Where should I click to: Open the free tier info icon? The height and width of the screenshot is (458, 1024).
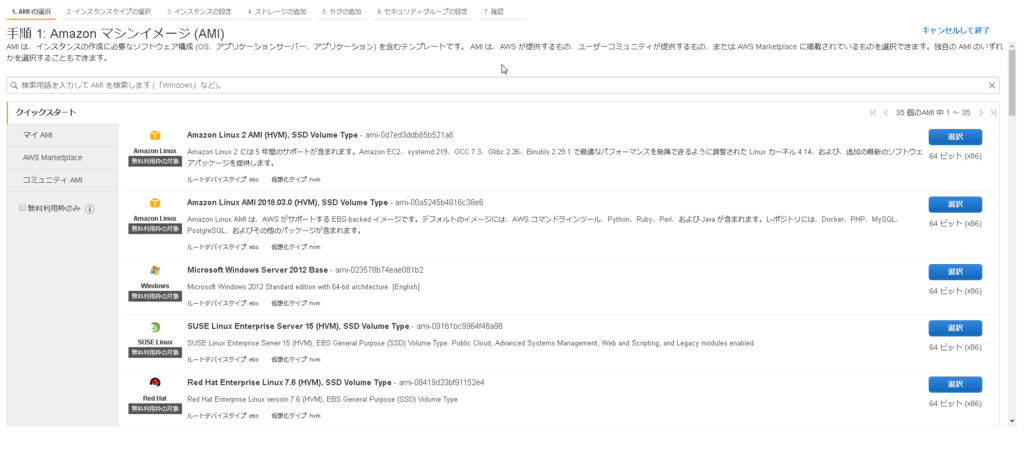[x=90, y=209]
